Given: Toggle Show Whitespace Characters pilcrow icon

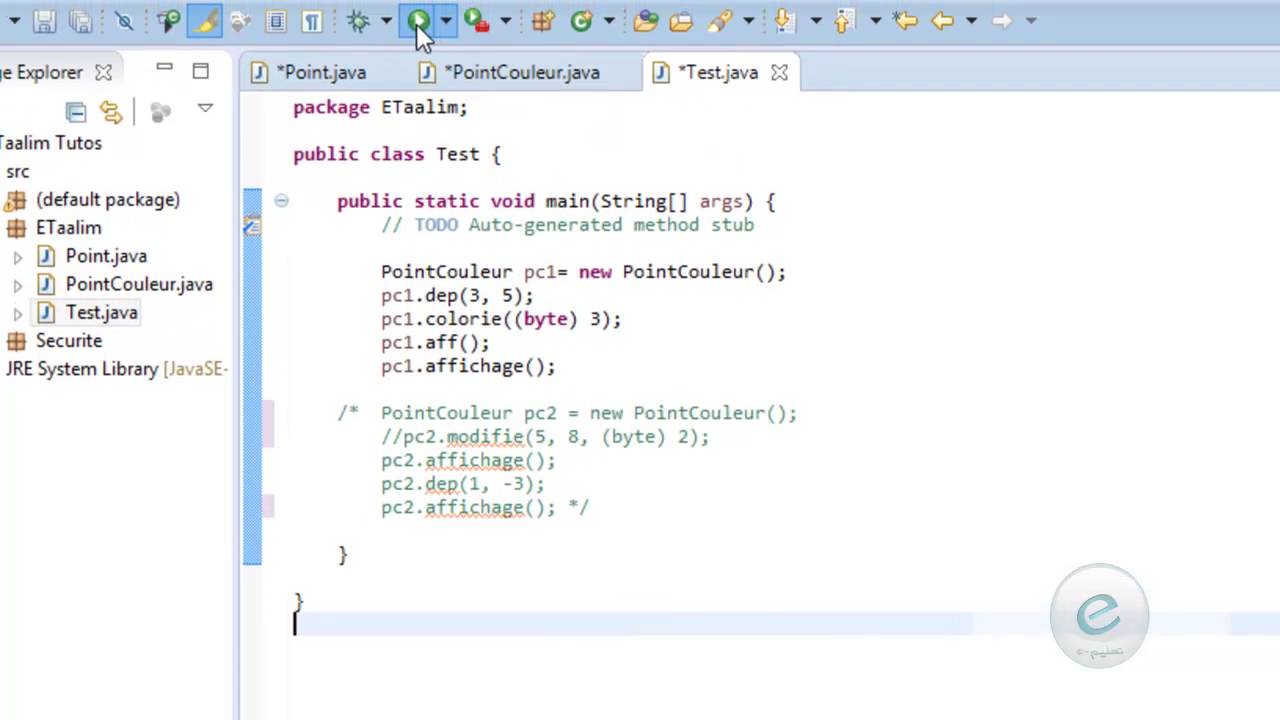Looking at the screenshot, I should point(312,20).
